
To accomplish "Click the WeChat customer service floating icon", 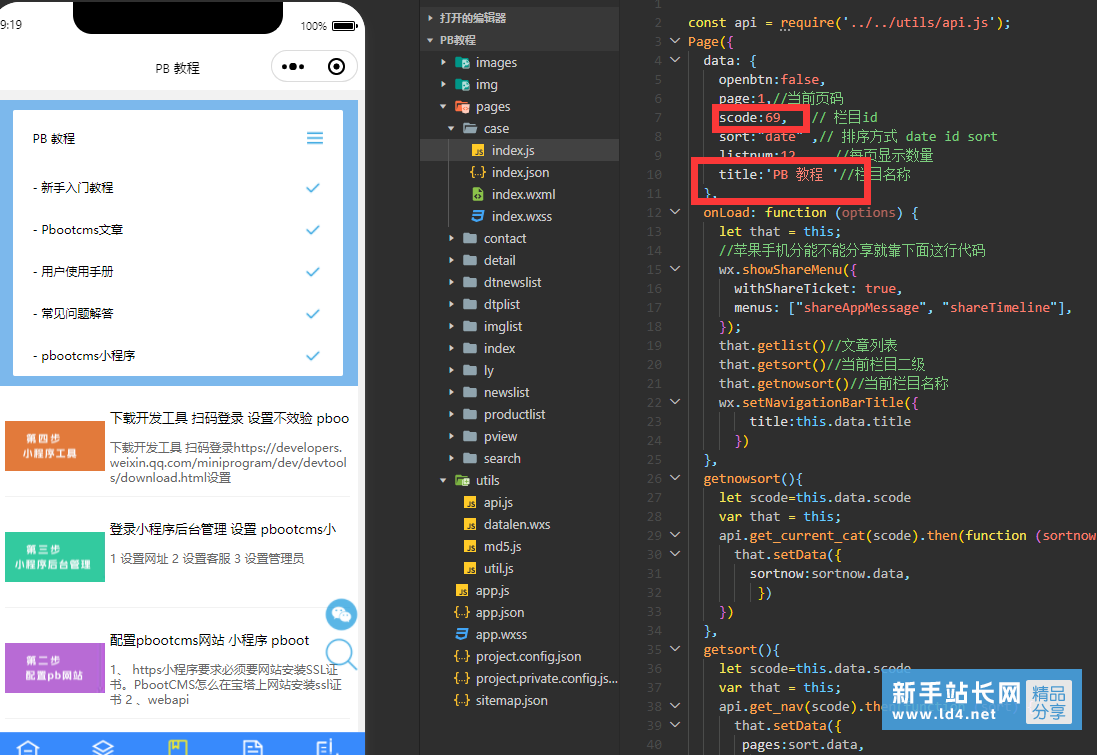I will tap(341, 614).
